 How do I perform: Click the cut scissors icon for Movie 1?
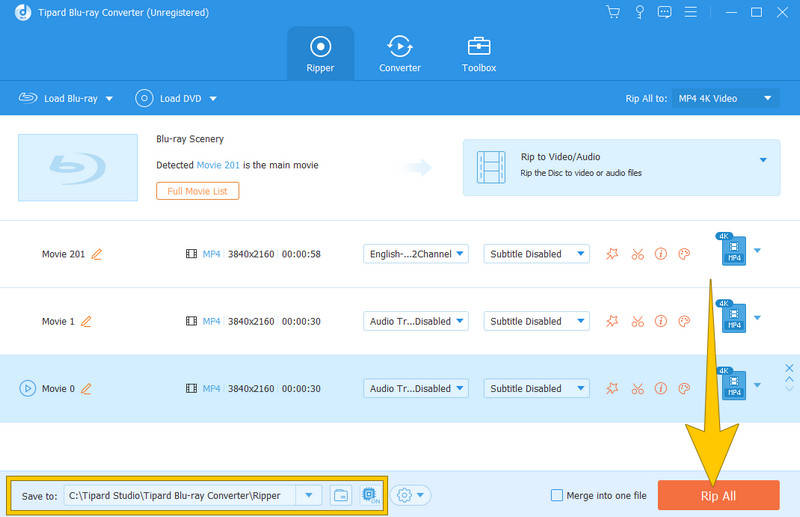(637, 321)
